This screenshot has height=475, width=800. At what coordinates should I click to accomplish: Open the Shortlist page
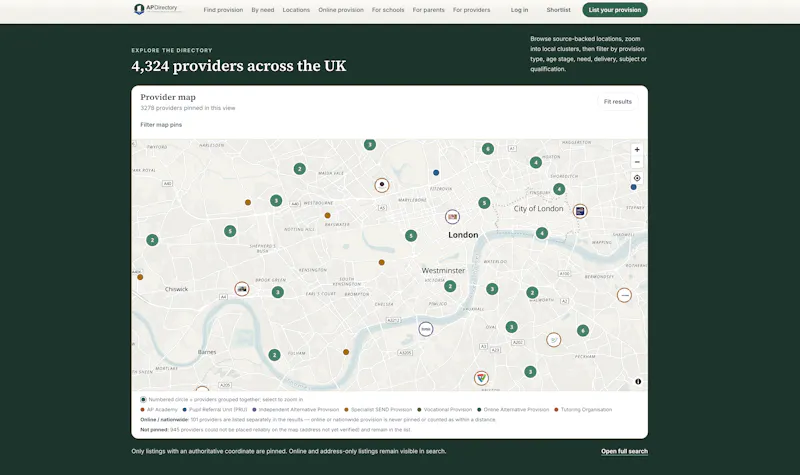(558, 10)
